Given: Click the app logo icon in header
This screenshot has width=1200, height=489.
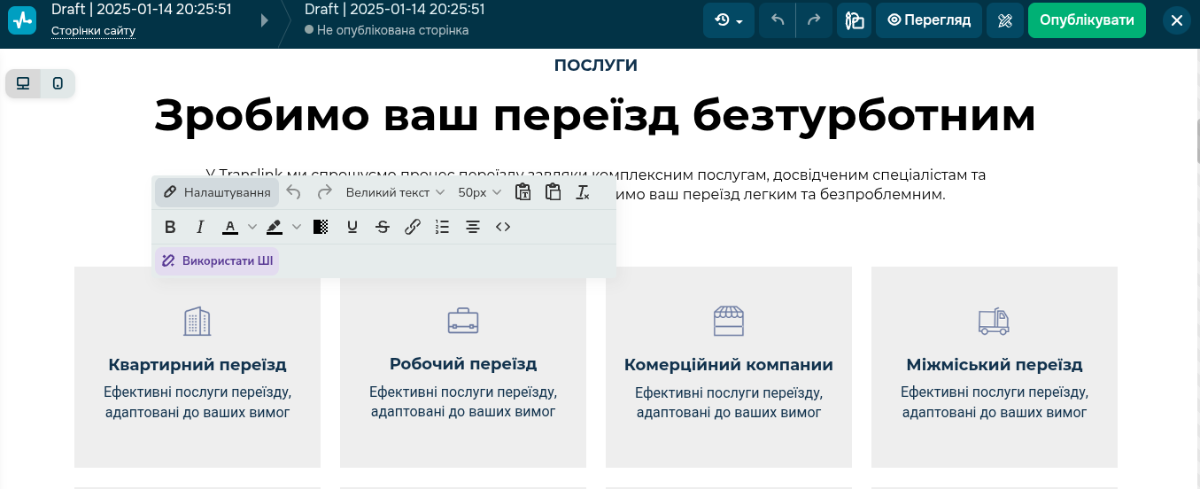Looking at the screenshot, I should pyautogui.click(x=22, y=21).
